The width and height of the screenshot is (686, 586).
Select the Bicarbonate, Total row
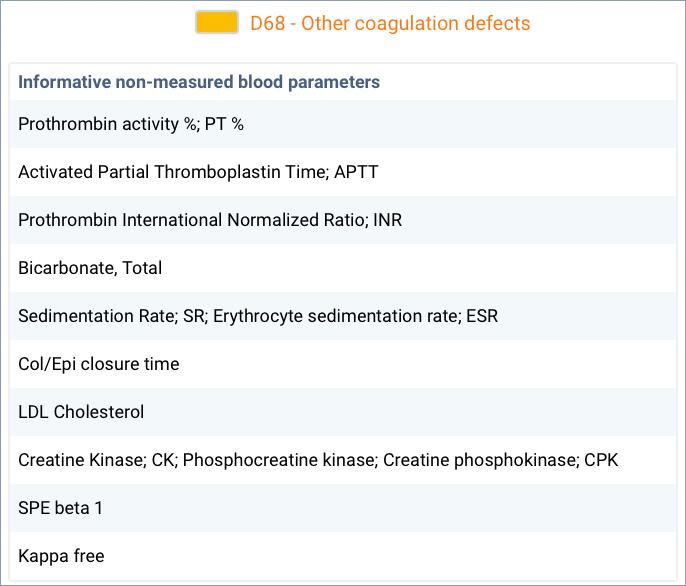[x=90, y=268]
